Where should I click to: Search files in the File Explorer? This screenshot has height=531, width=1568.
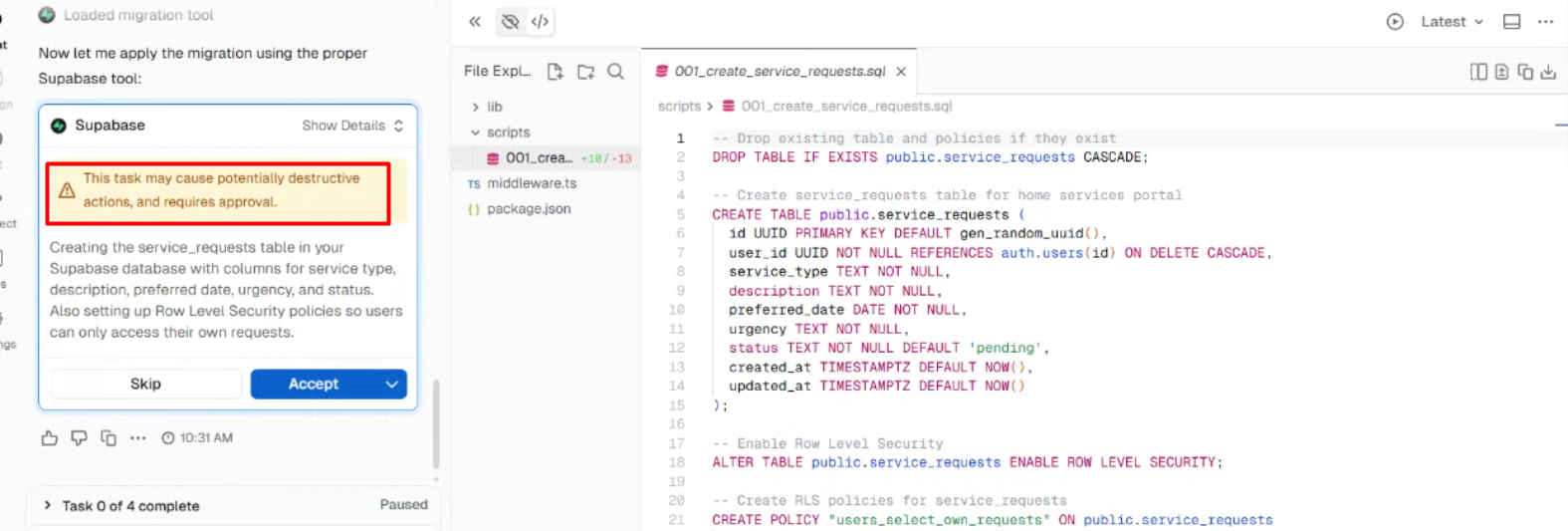tap(615, 72)
